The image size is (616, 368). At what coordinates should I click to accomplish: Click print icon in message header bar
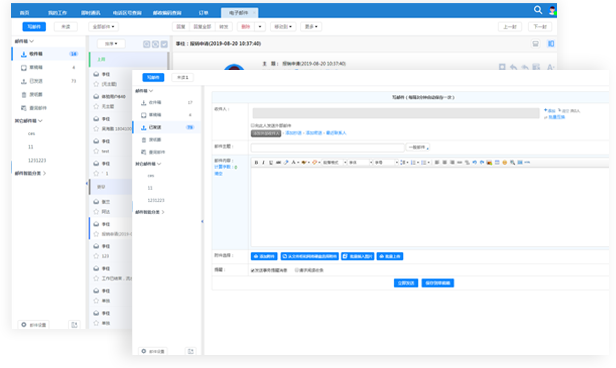pos(535,44)
